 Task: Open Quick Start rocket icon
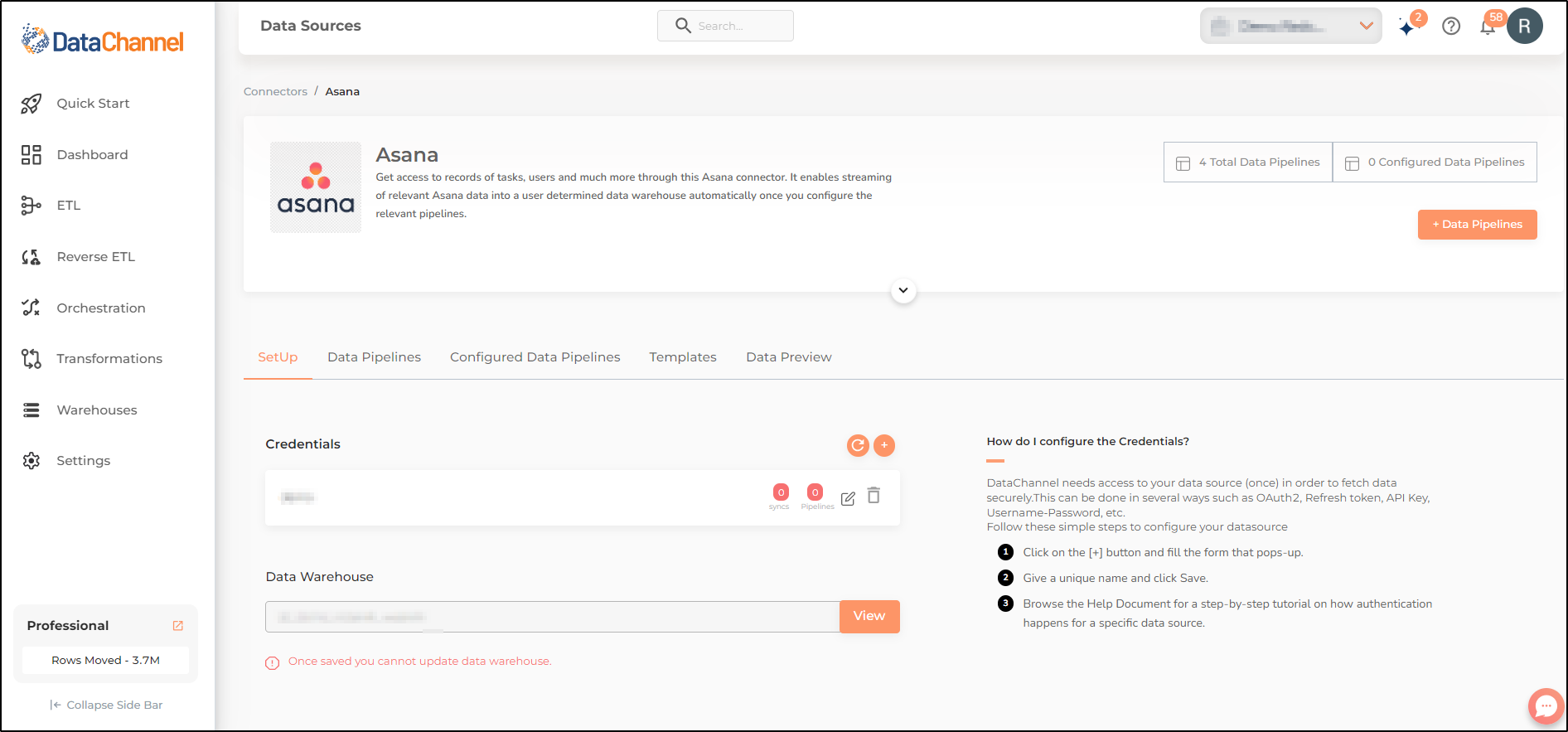[31, 104]
